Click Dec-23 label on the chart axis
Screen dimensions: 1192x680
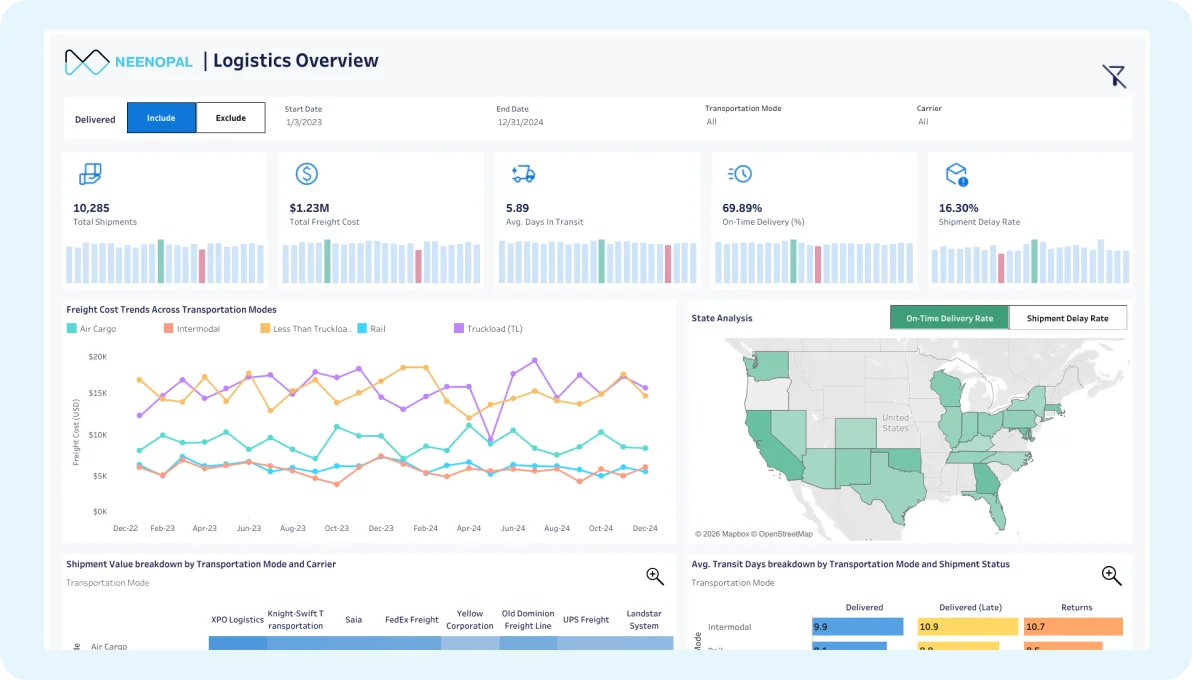tap(381, 528)
